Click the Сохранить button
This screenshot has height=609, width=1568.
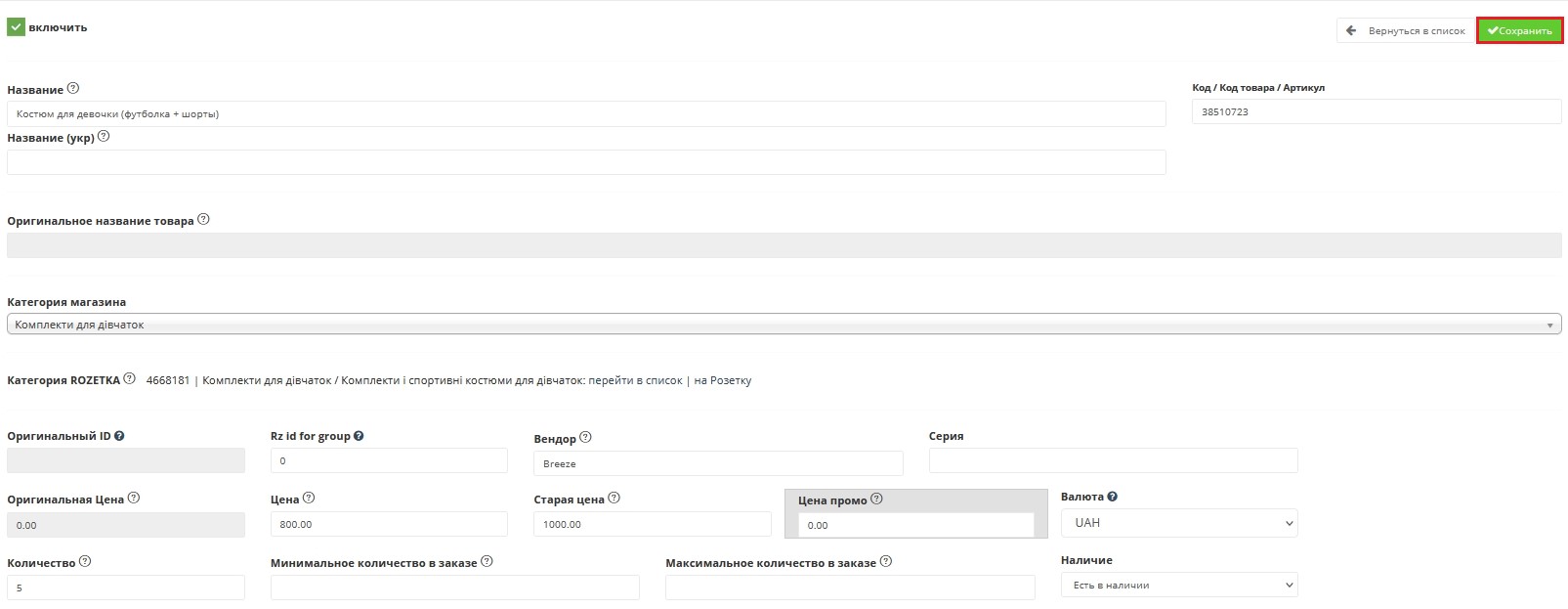pos(1520,30)
